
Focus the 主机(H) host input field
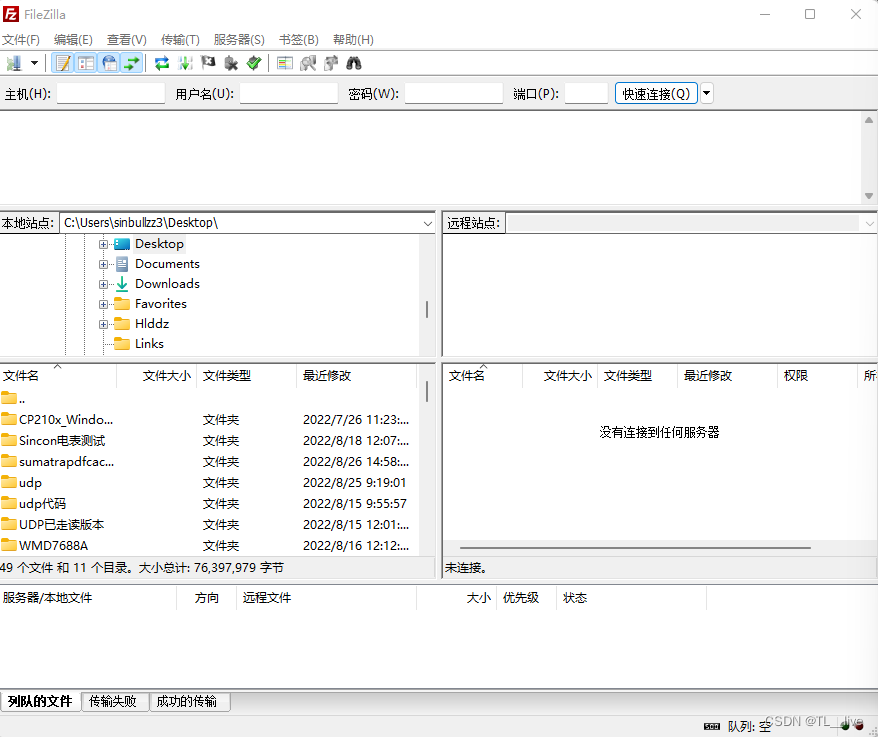click(x=111, y=94)
